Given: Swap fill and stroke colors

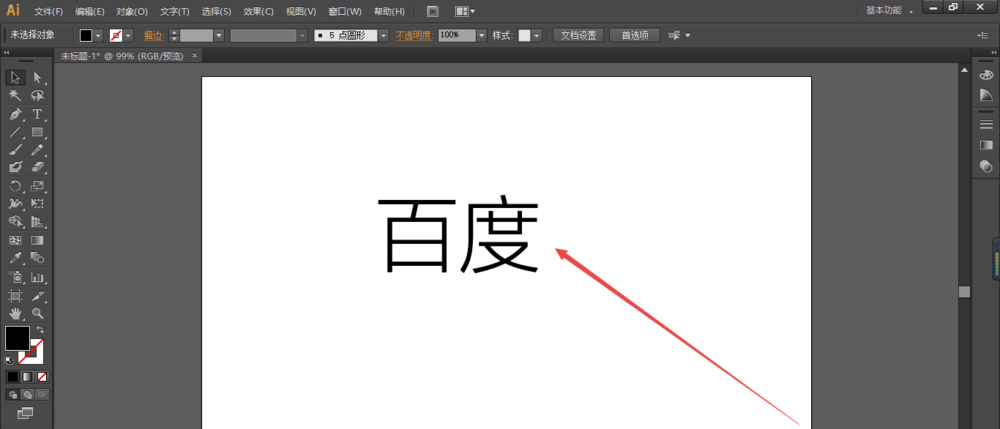Looking at the screenshot, I should 40,330.
